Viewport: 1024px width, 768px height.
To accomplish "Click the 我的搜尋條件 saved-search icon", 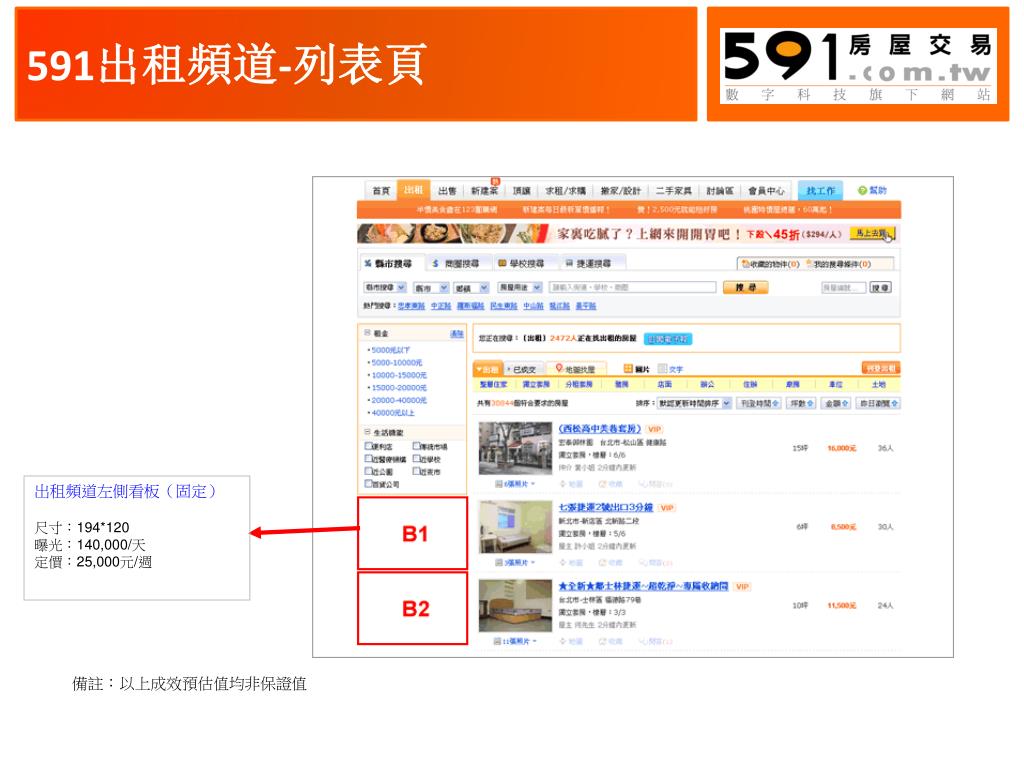I will pyautogui.click(x=809, y=264).
